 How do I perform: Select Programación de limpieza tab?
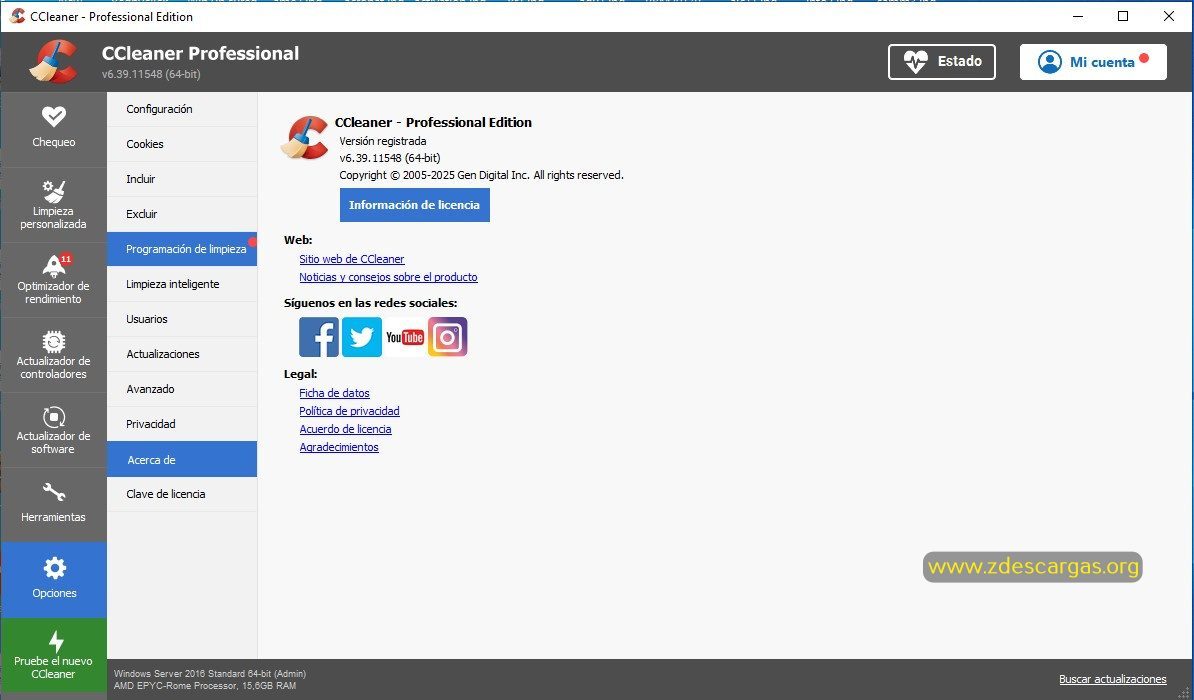182,249
